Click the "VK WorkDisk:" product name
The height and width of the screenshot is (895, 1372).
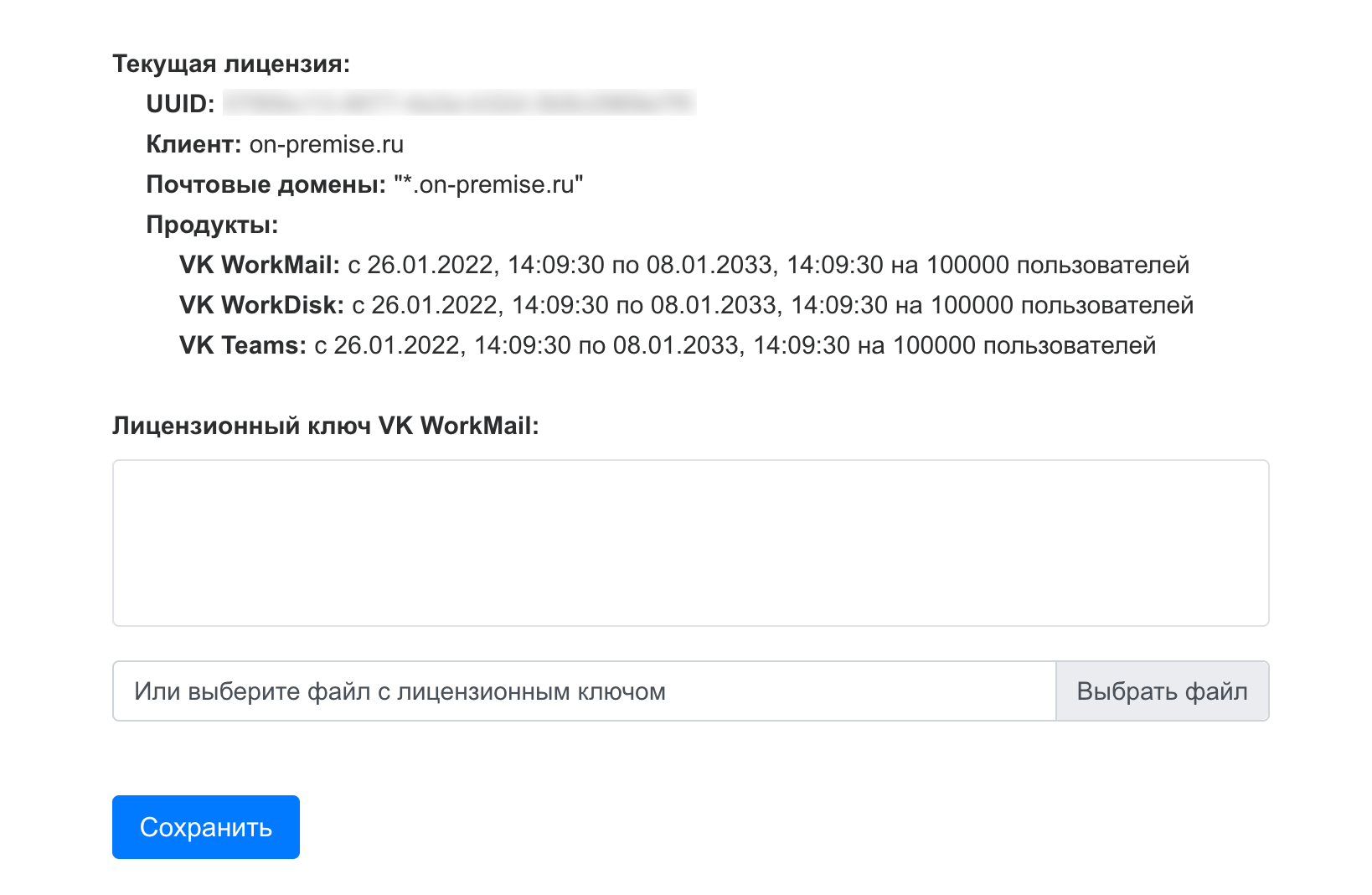pyautogui.click(x=261, y=305)
